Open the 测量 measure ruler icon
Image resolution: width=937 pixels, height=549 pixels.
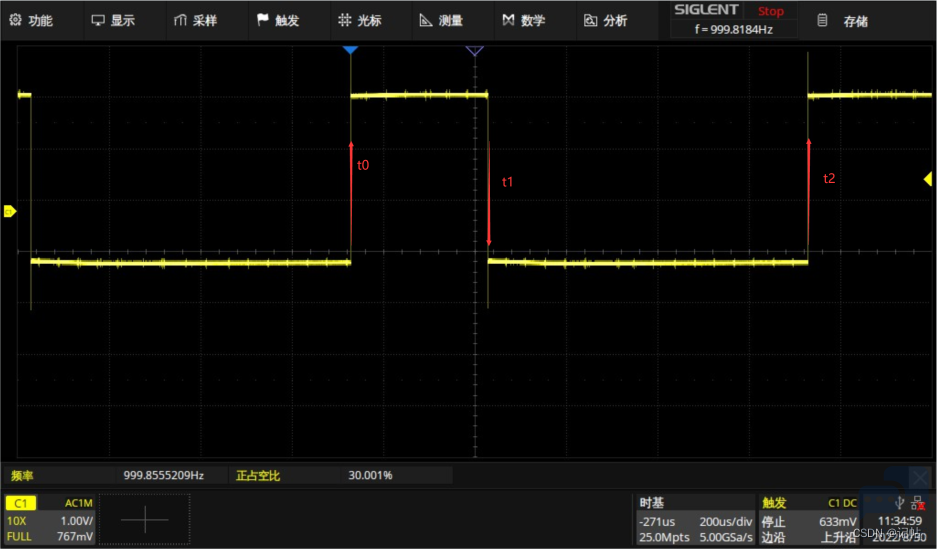[x=425, y=20]
